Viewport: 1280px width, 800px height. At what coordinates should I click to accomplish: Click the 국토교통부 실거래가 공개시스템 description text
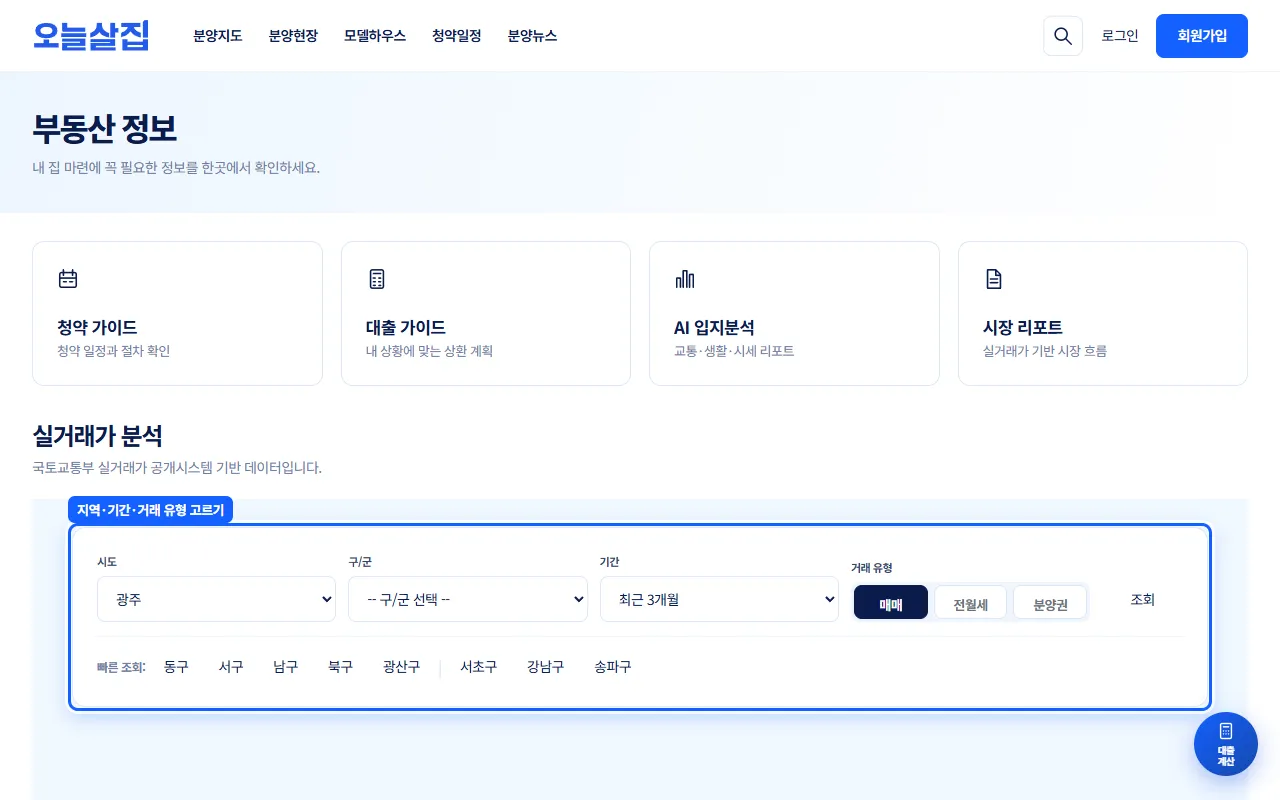coord(177,468)
